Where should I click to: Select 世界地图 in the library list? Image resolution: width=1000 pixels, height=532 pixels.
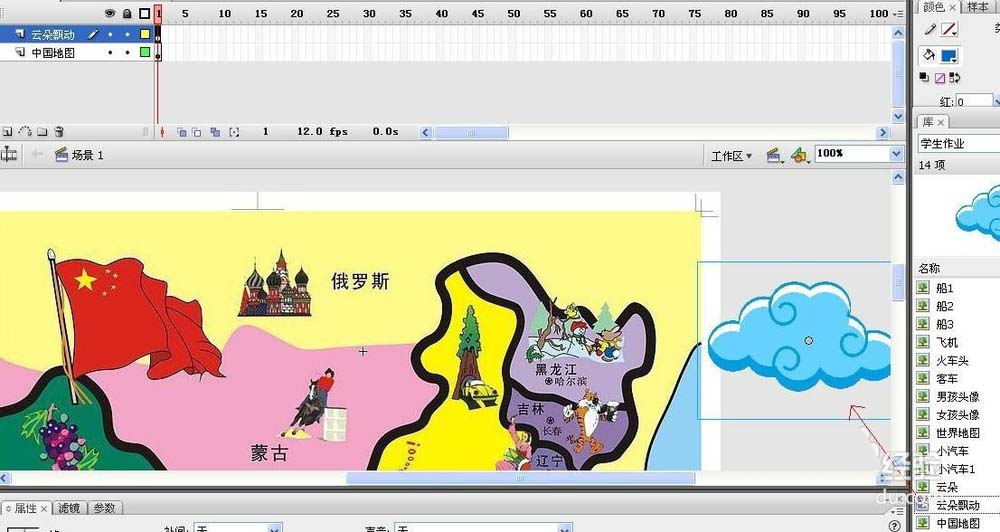pyautogui.click(x=957, y=432)
